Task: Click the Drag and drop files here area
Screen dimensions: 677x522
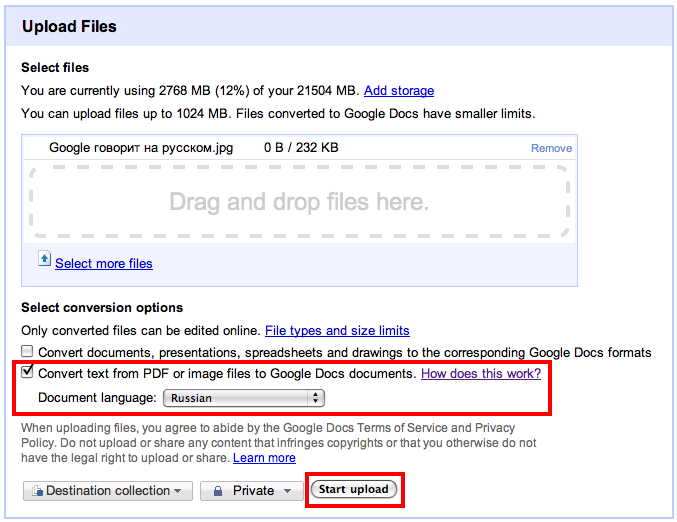Action: tap(299, 202)
